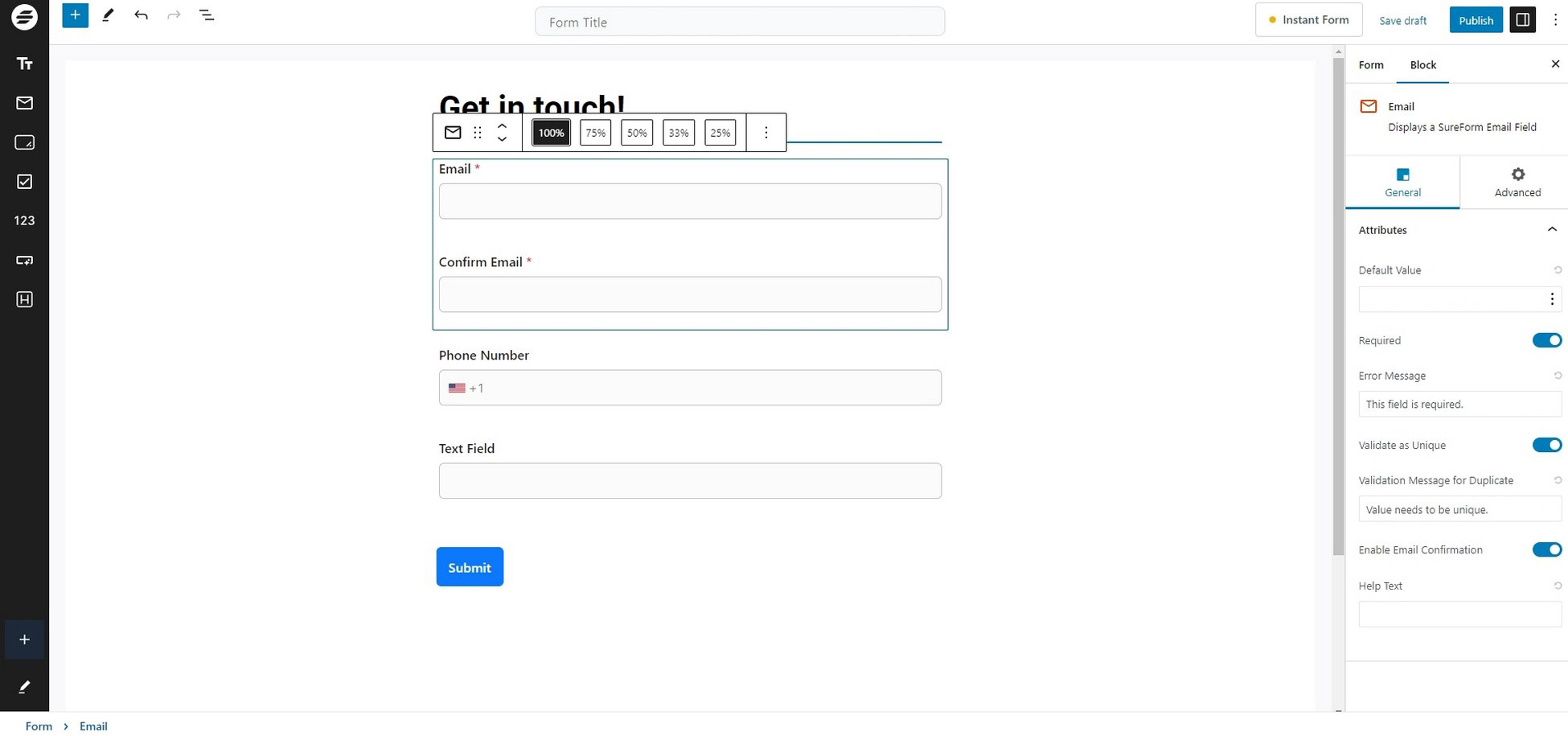This screenshot has height=736, width=1568.
Task: Open the document overview list view
Action: (207, 15)
